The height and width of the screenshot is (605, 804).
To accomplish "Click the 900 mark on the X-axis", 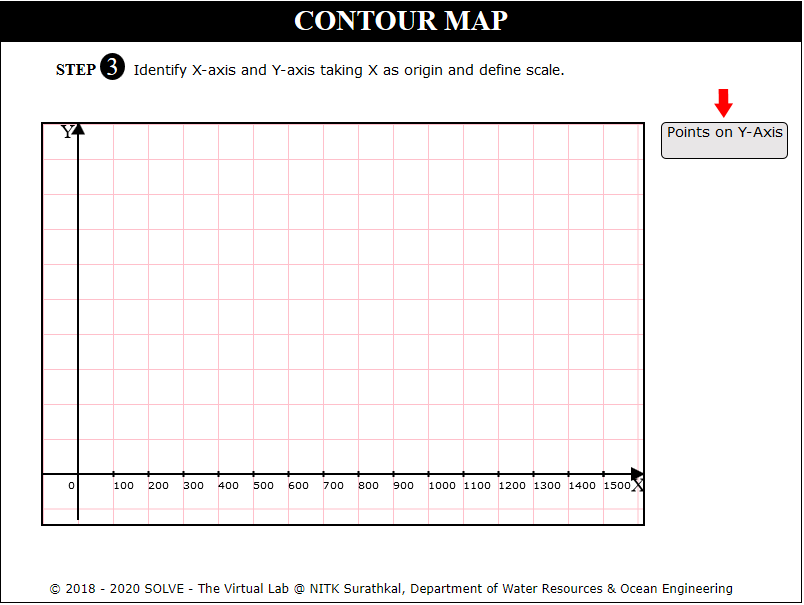I will point(403,486).
